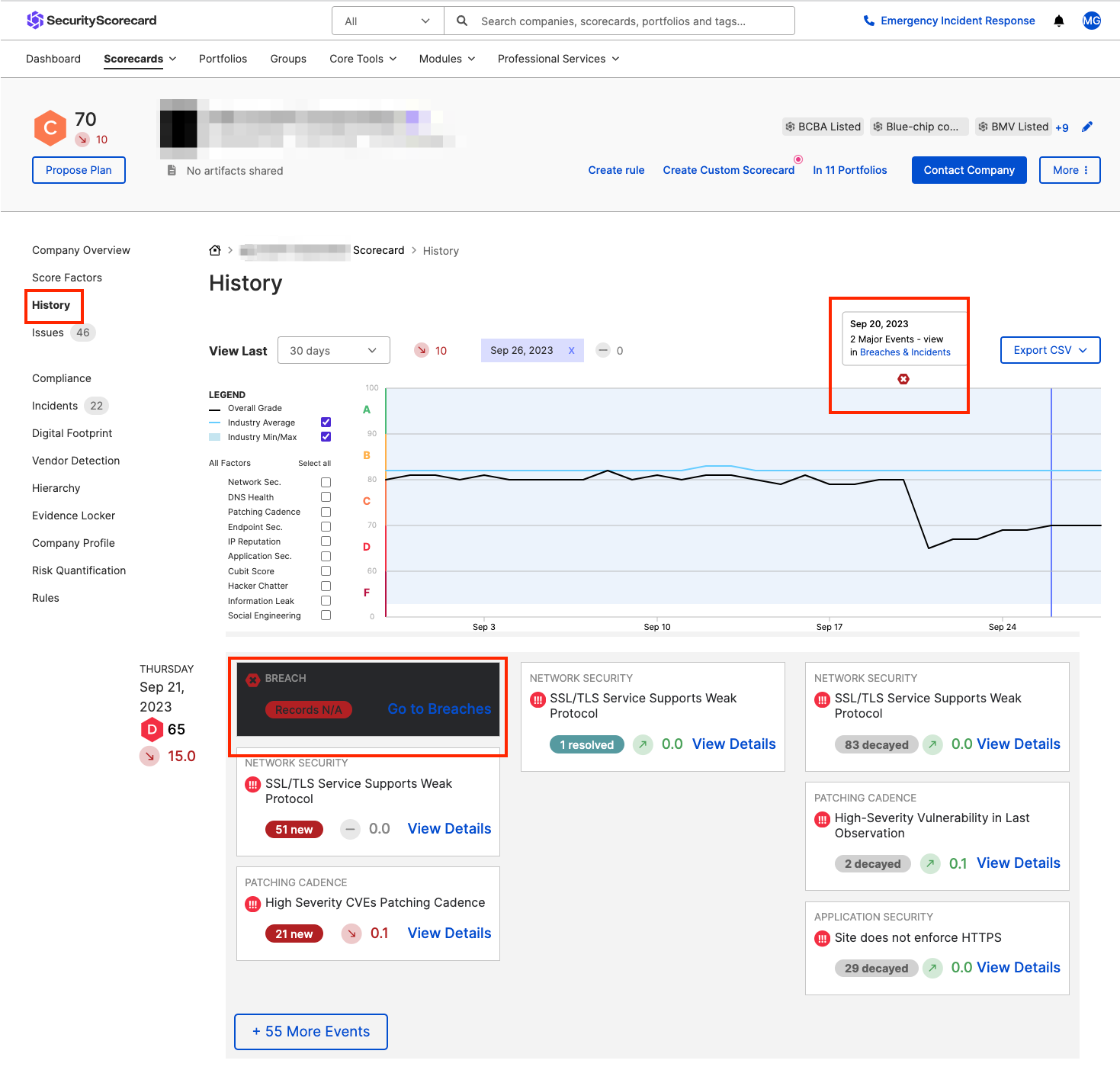Click the pencil edit tags icon

[x=1087, y=127]
